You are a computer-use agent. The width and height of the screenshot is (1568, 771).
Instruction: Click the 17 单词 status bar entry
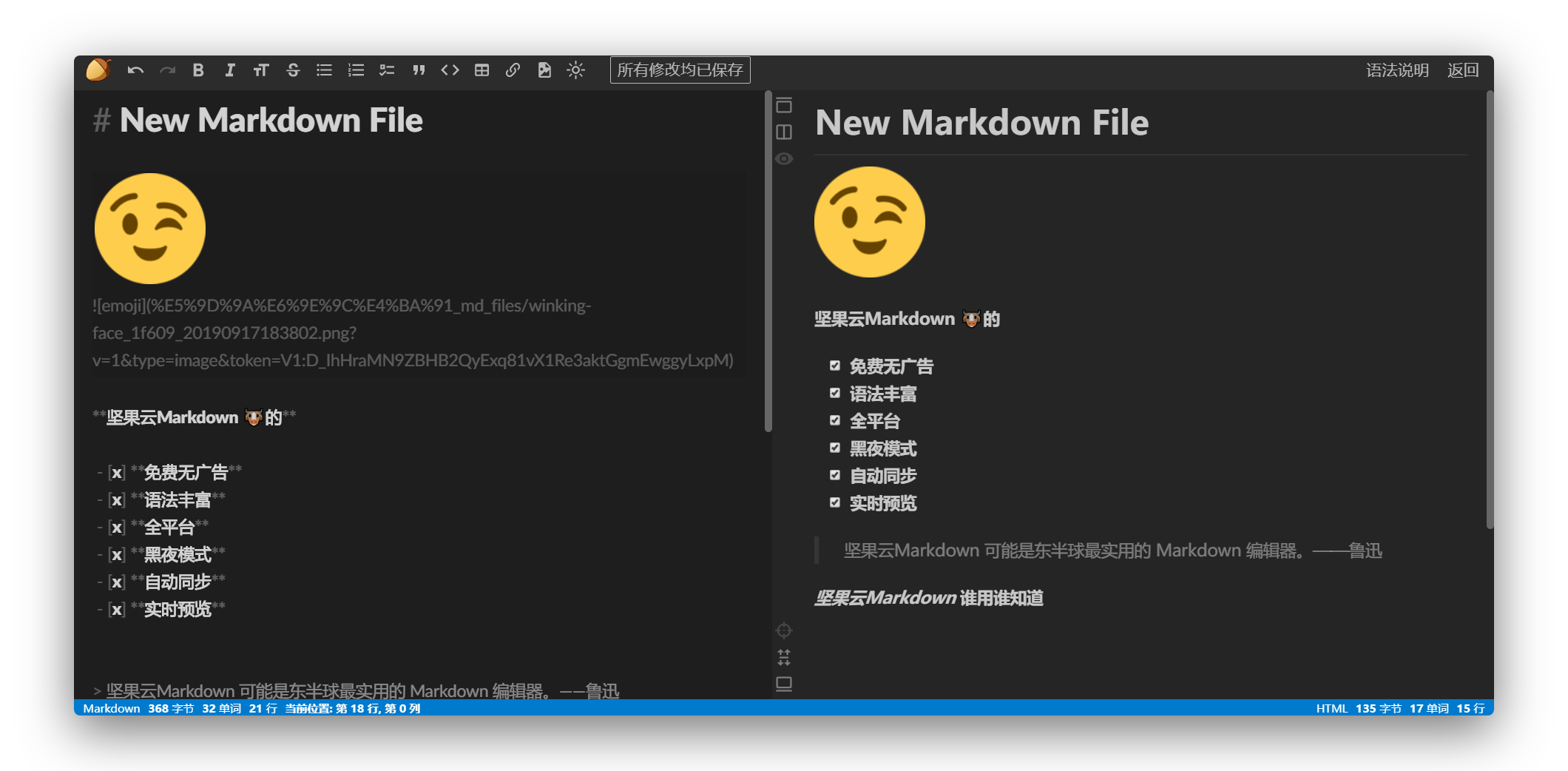(x=1429, y=708)
